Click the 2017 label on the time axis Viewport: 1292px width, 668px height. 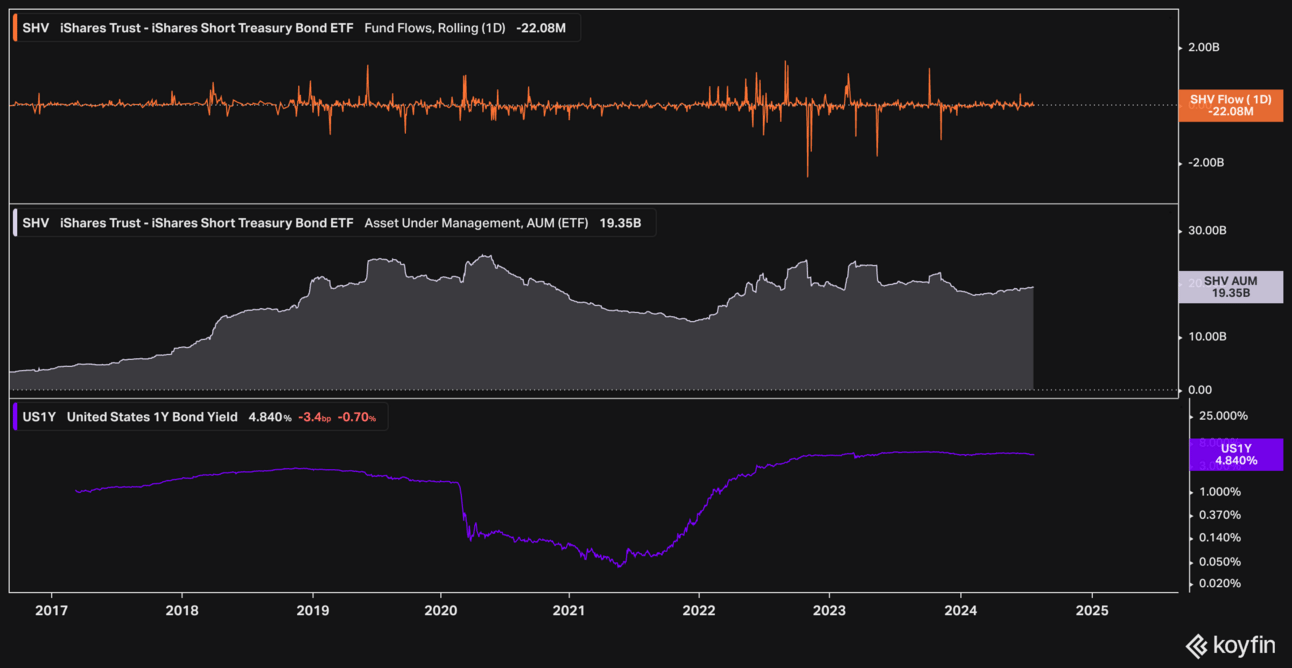point(51,609)
